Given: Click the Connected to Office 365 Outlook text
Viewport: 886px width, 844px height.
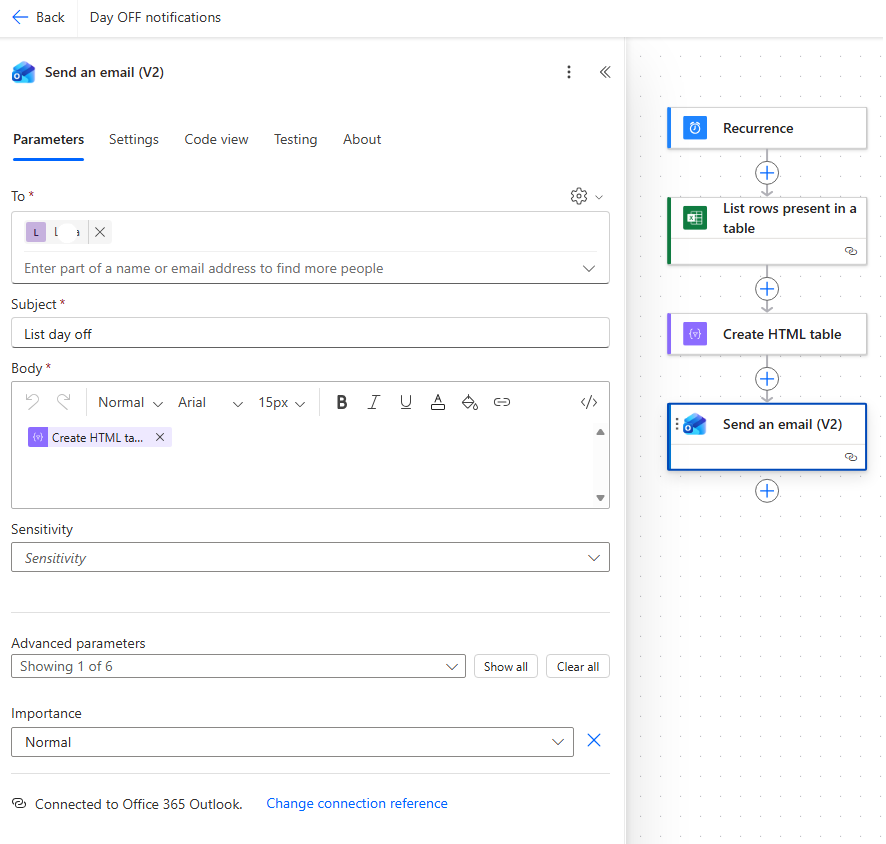Looking at the screenshot, I should [x=138, y=804].
